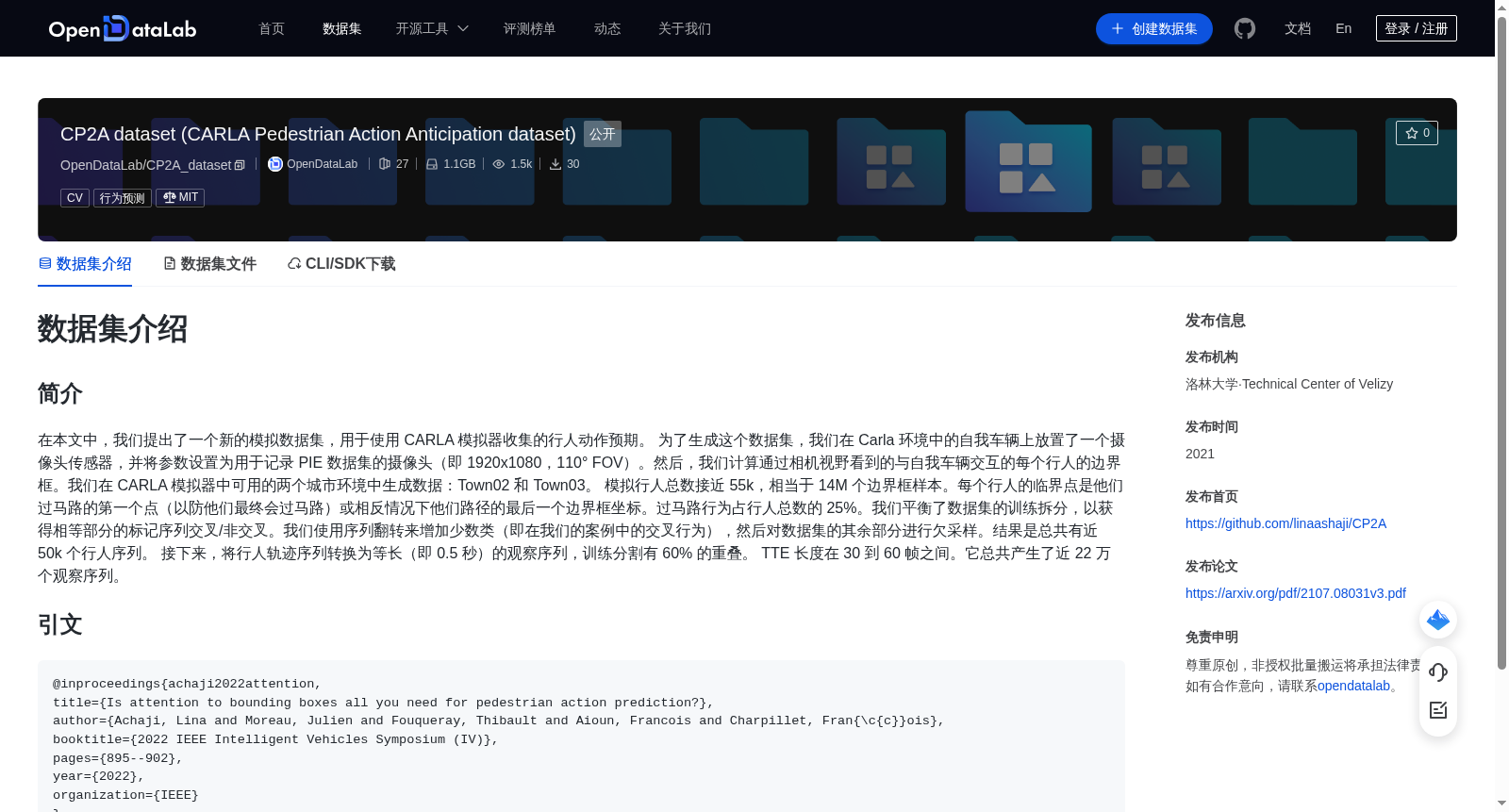Switch to CLI/SDK下载 tab

341,264
